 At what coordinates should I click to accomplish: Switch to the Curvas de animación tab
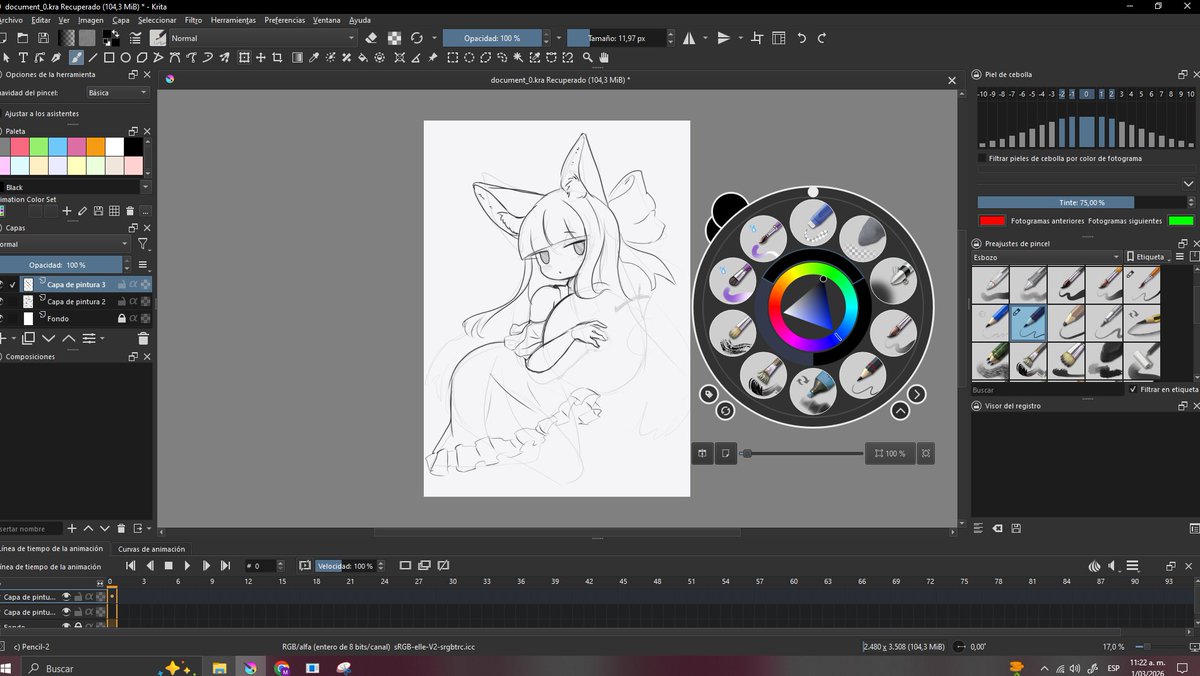(x=150, y=548)
